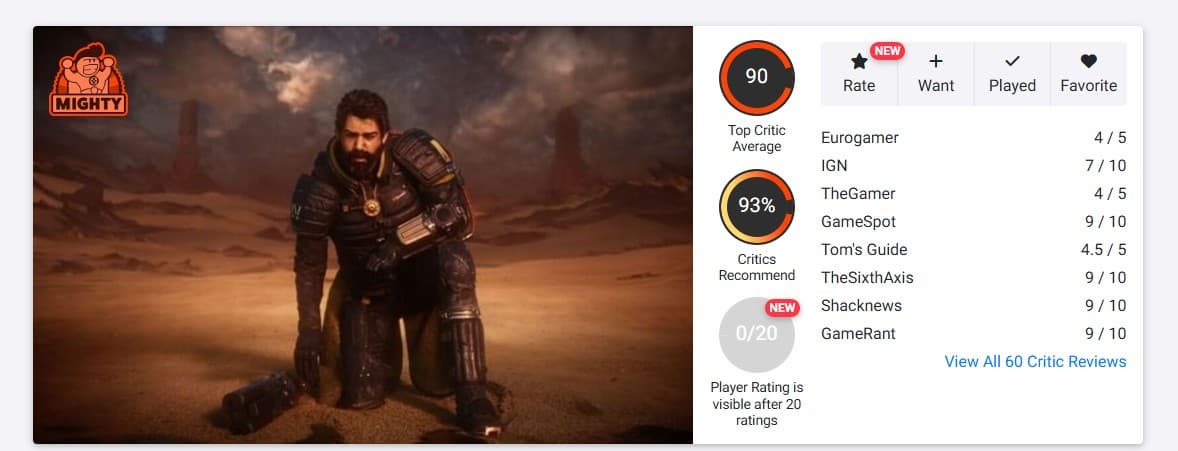Click the NEW badge on Player Rating
The height and width of the screenshot is (451, 1178).
(782, 307)
